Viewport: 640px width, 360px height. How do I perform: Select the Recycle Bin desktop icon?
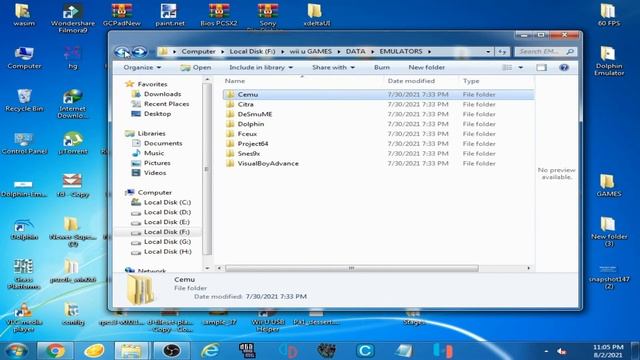point(24,100)
